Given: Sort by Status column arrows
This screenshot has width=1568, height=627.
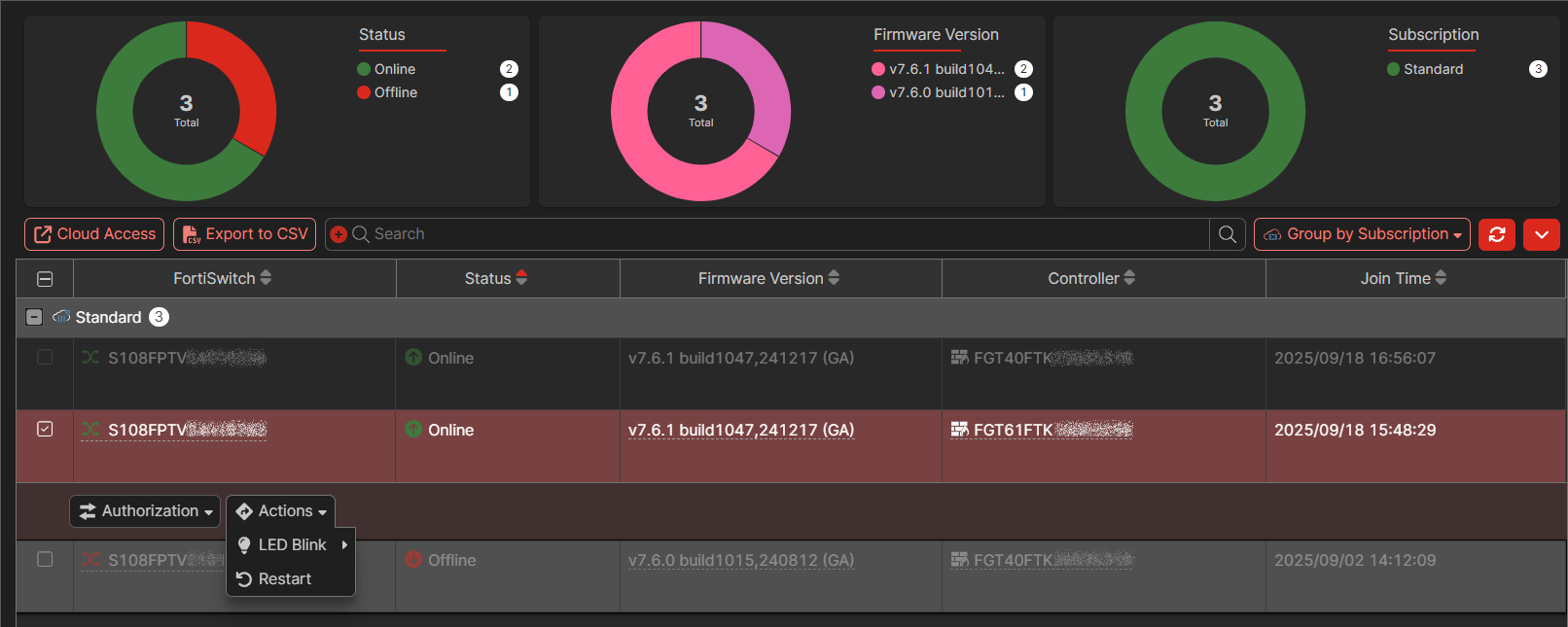Looking at the screenshot, I should pos(521,278).
